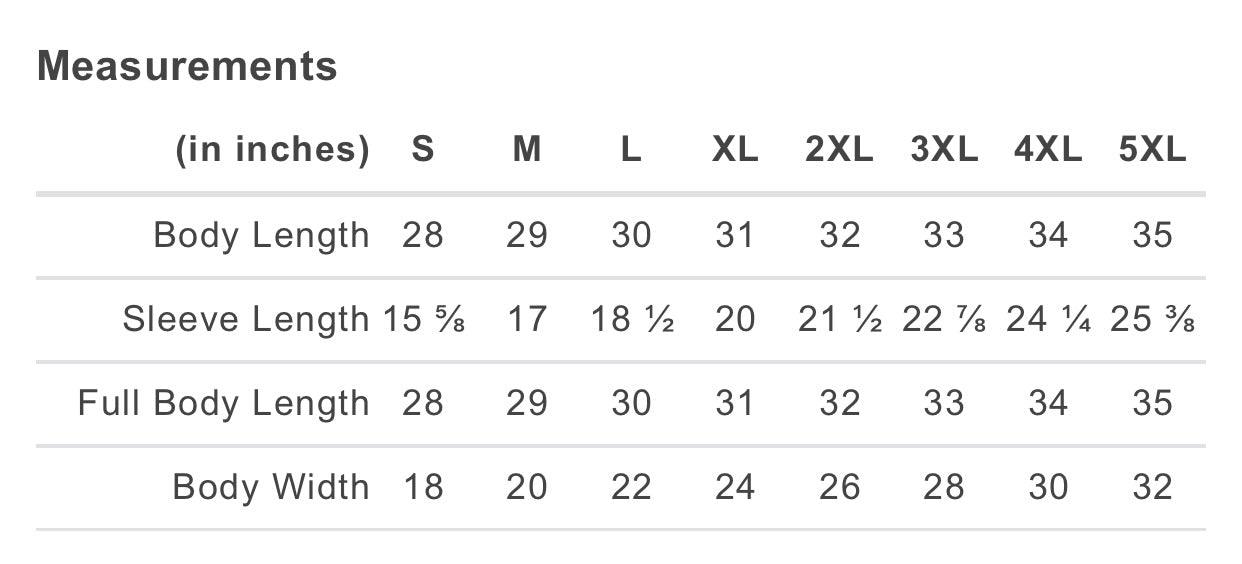The width and height of the screenshot is (1242, 564).
Task: Select the S size column header
Action: click(x=423, y=150)
